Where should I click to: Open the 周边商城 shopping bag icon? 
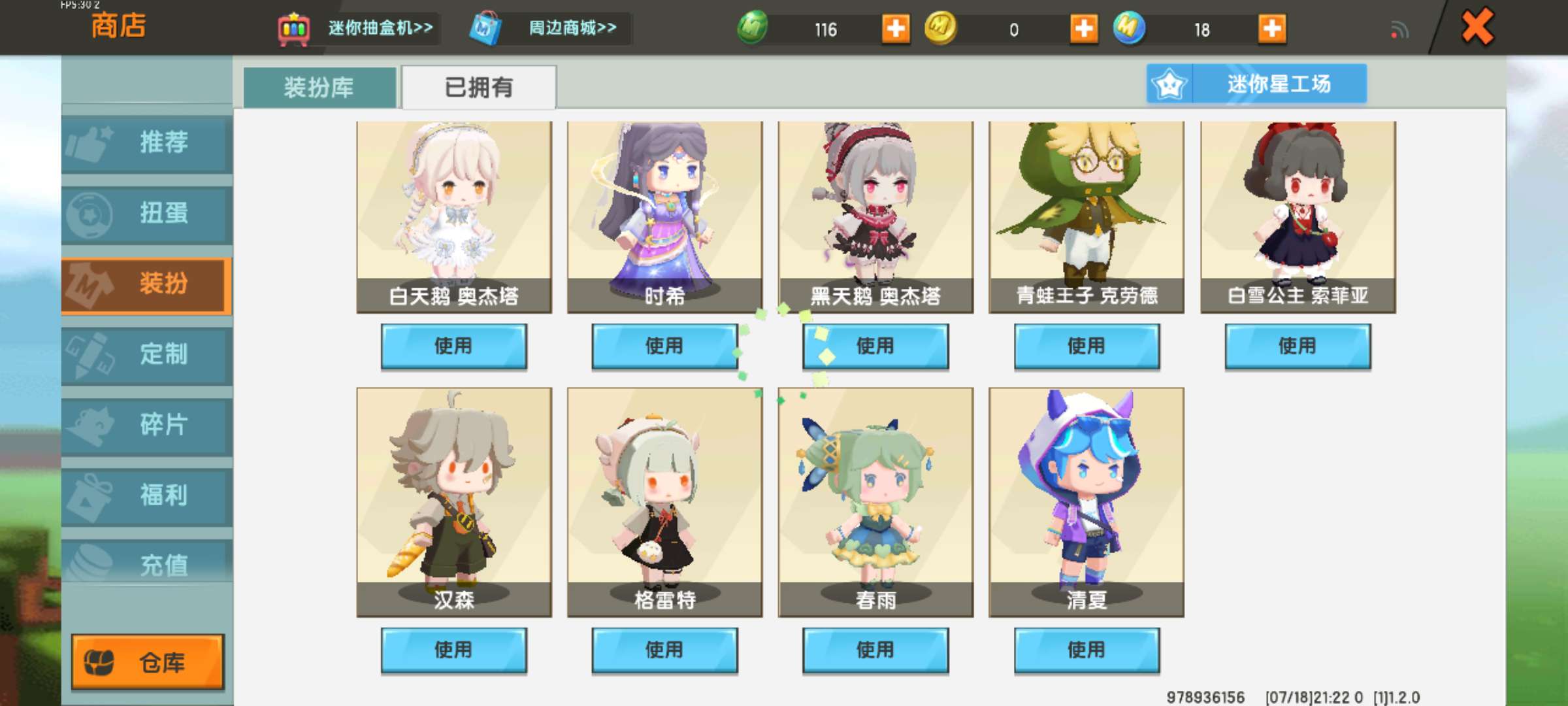click(485, 29)
